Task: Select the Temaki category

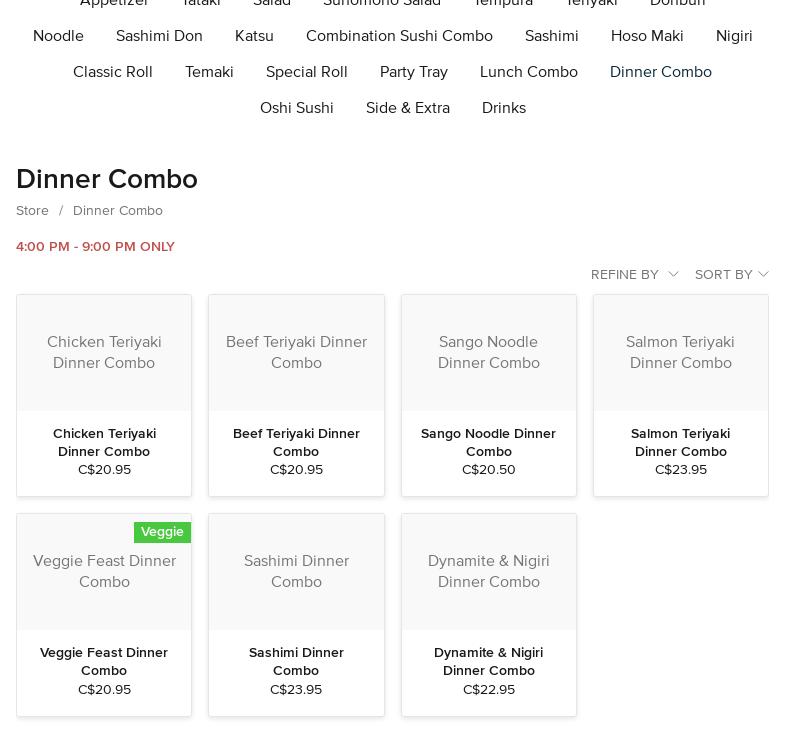Action: click(209, 72)
